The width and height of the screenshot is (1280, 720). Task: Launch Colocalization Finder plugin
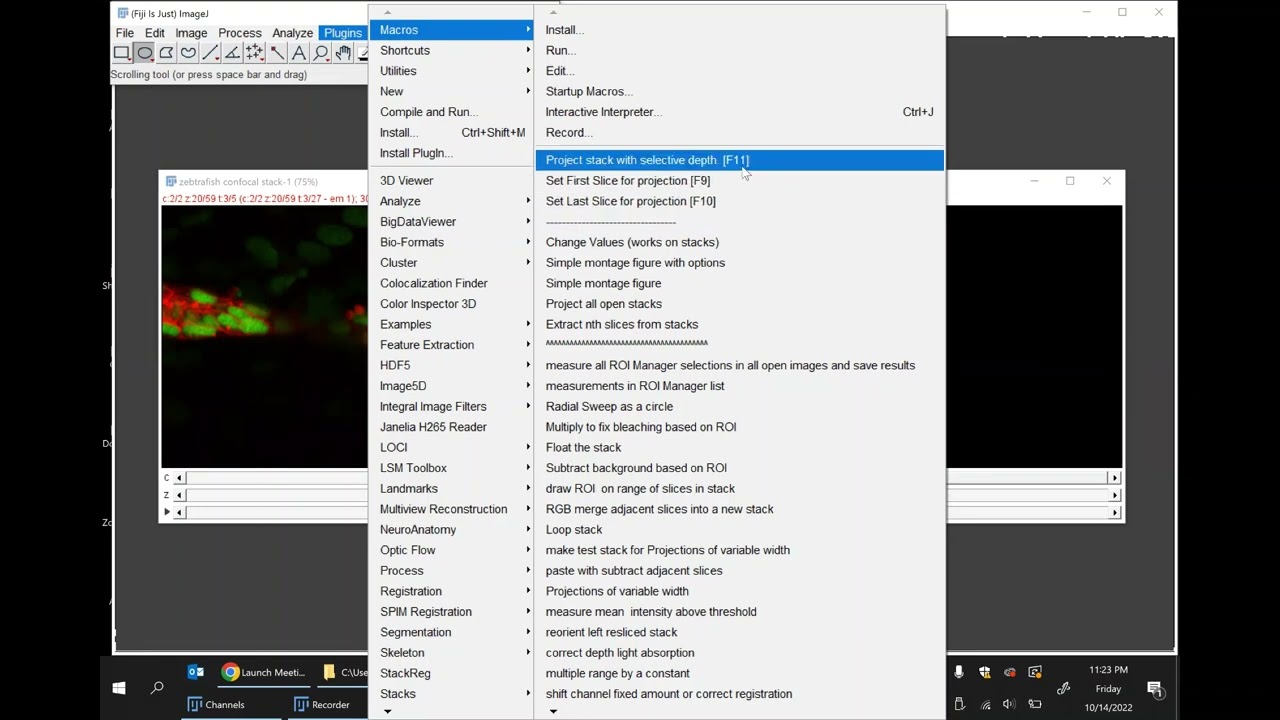(x=451, y=283)
